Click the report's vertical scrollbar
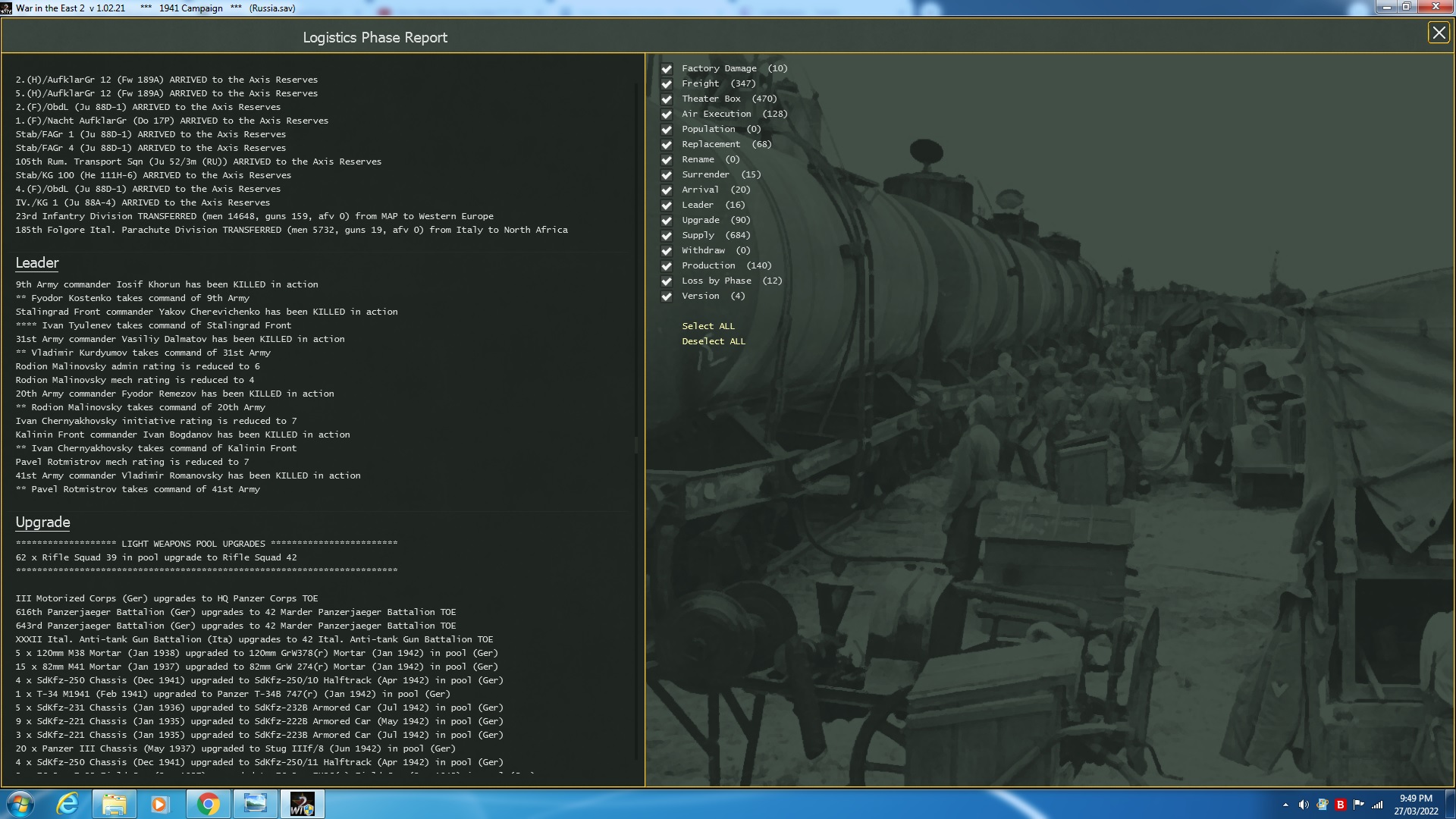Image resolution: width=1456 pixels, height=819 pixels. [x=637, y=421]
